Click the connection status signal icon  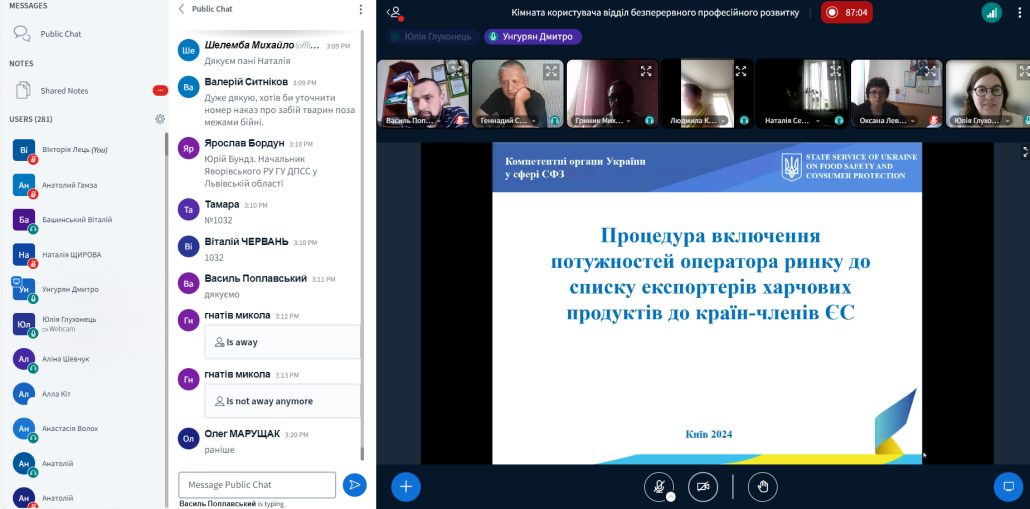pyautogui.click(x=991, y=12)
